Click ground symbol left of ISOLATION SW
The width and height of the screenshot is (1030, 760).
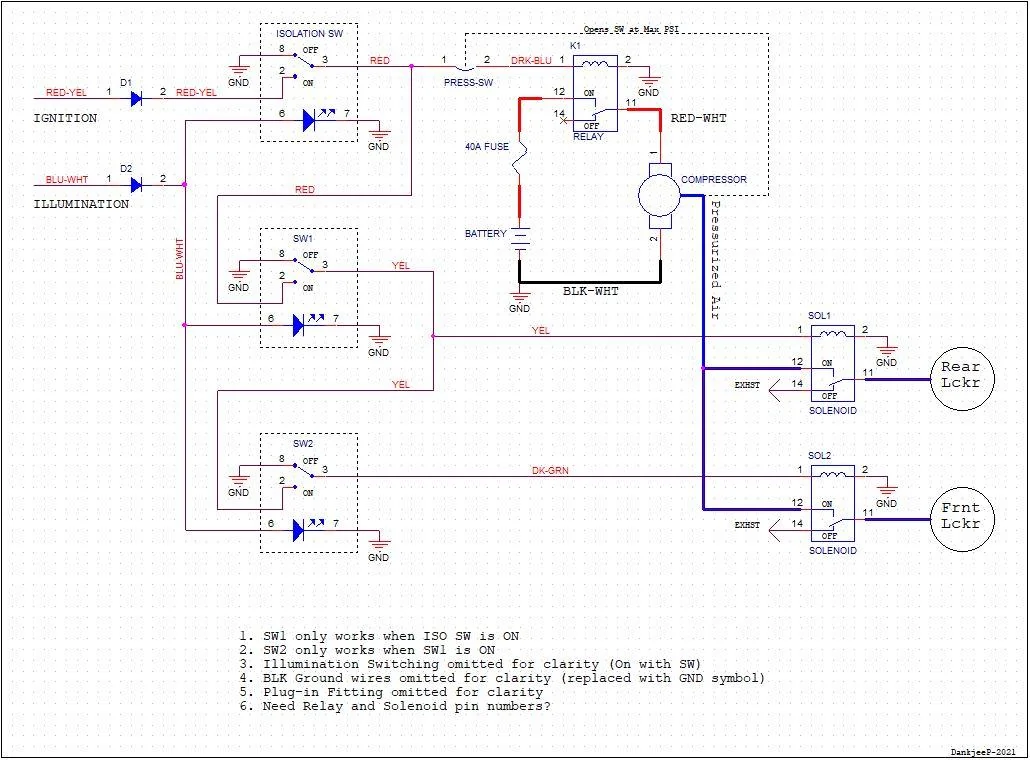pos(238,70)
